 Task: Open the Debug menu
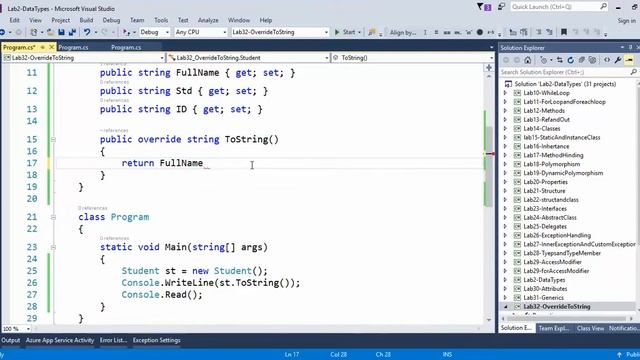(x=111, y=20)
